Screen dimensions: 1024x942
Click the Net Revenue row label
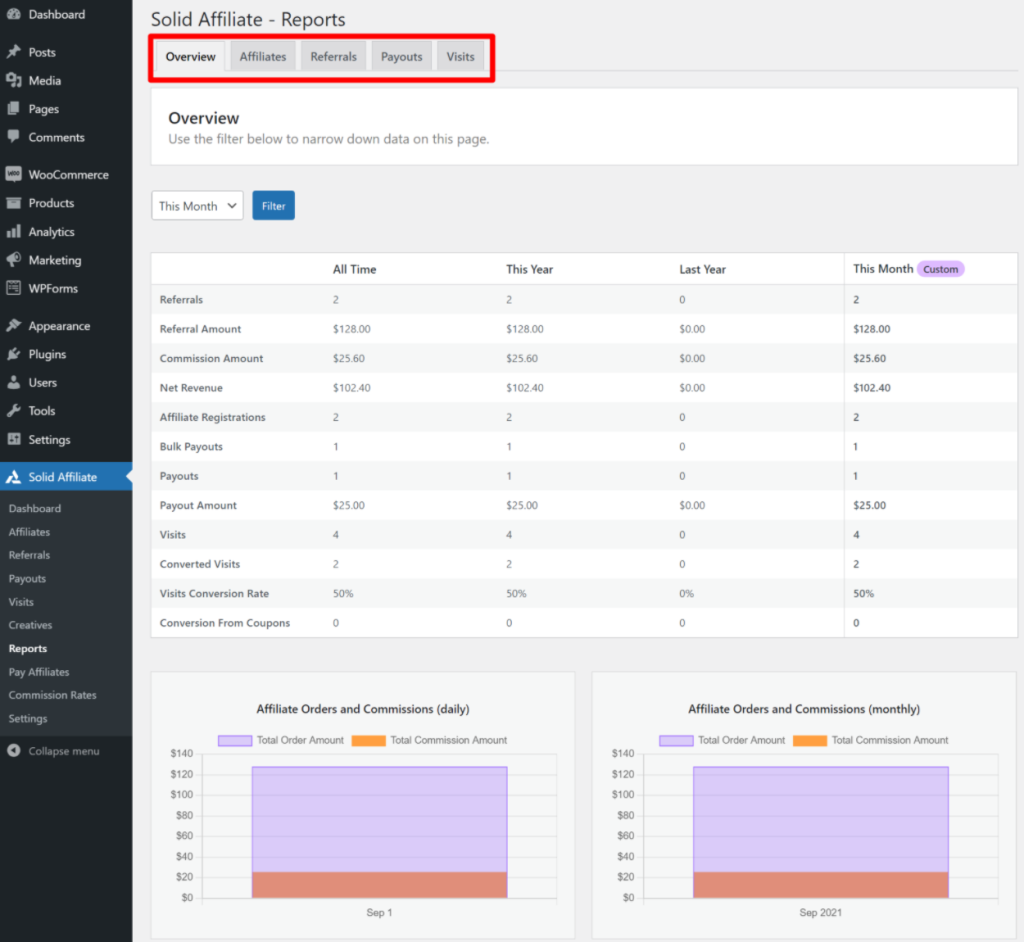pyautogui.click(x=191, y=388)
